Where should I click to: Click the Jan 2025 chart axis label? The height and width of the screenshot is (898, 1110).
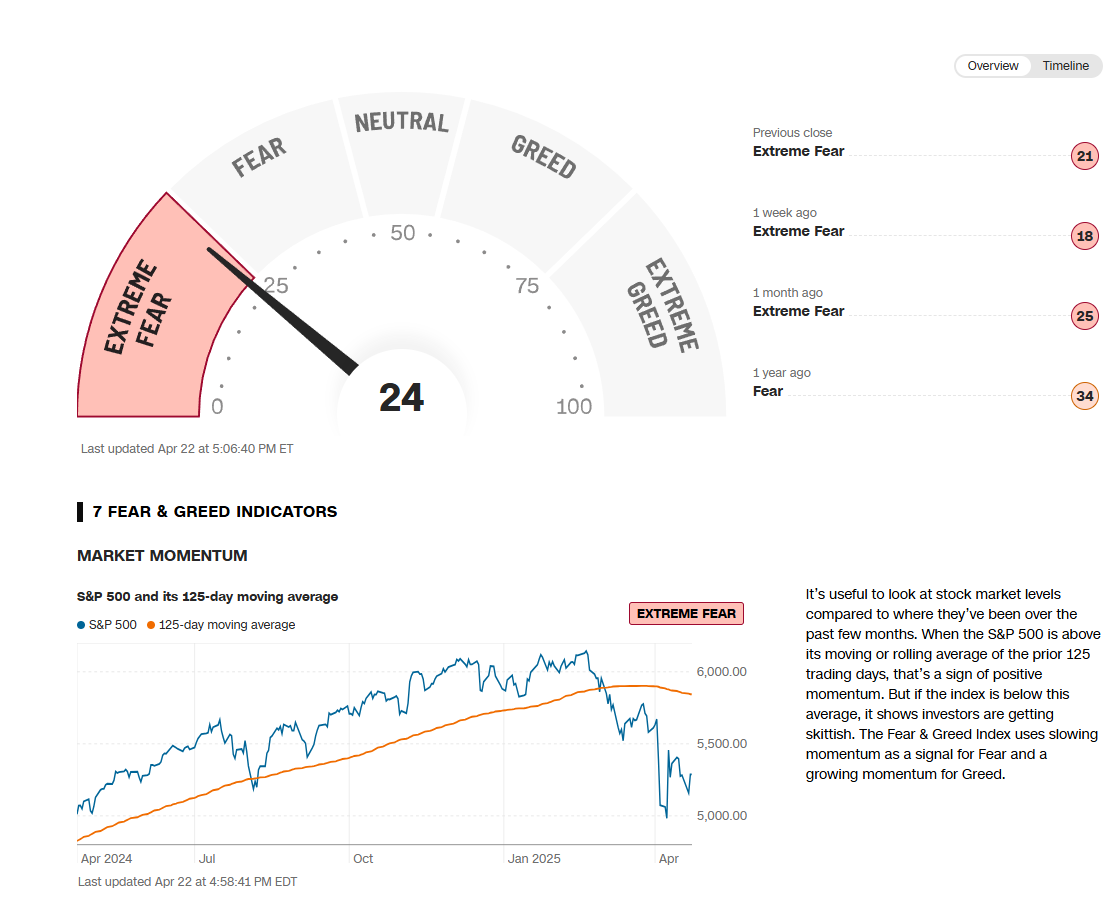click(x=534, y=859)
